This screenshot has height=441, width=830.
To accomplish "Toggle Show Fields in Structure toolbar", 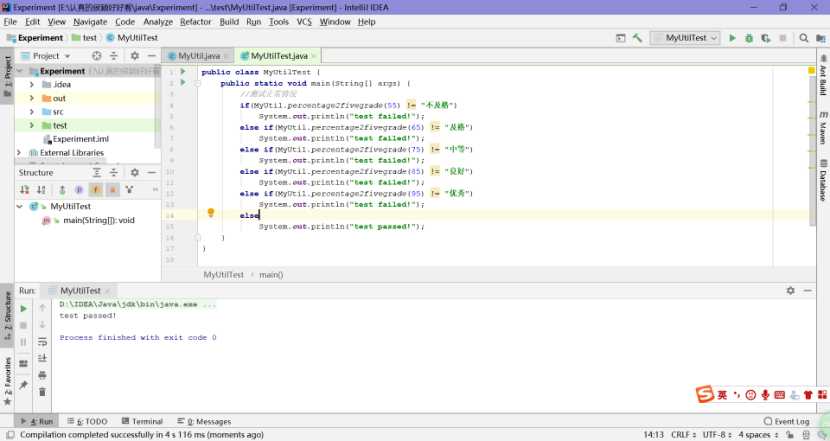I will [96, 190].
